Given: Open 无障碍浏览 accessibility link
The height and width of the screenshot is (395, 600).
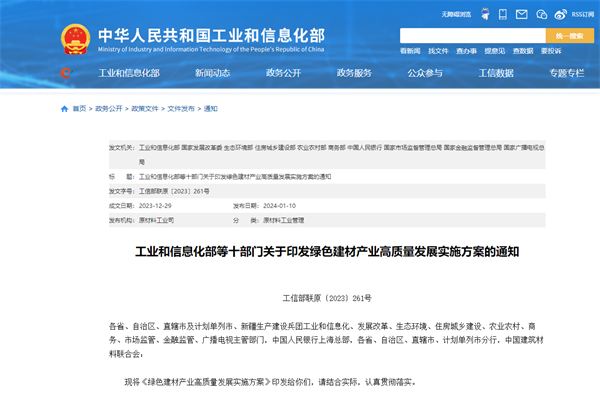Looking at the screenshot, I should [x=456, y=15].
